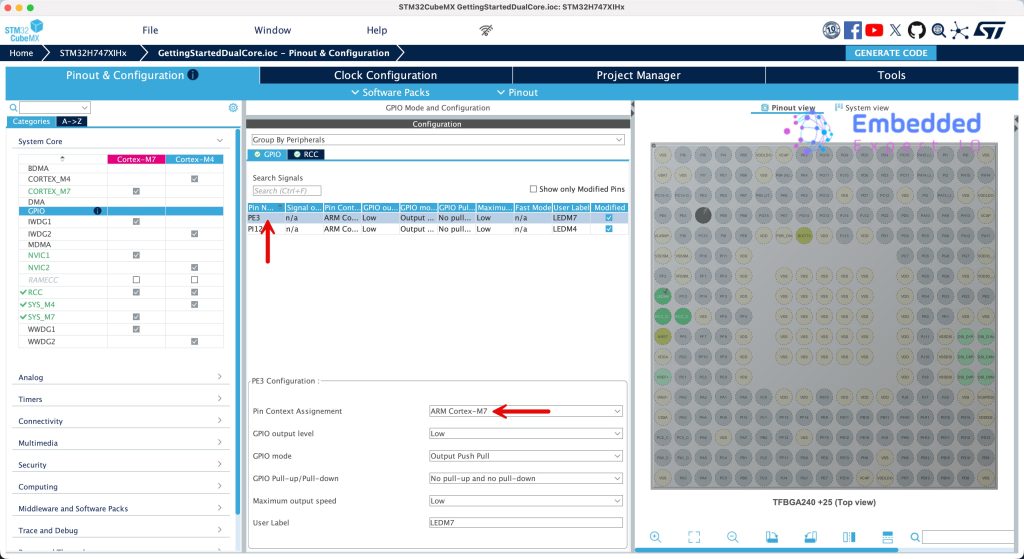Open the Group By Peripherals dropdown

click(437, 140)
